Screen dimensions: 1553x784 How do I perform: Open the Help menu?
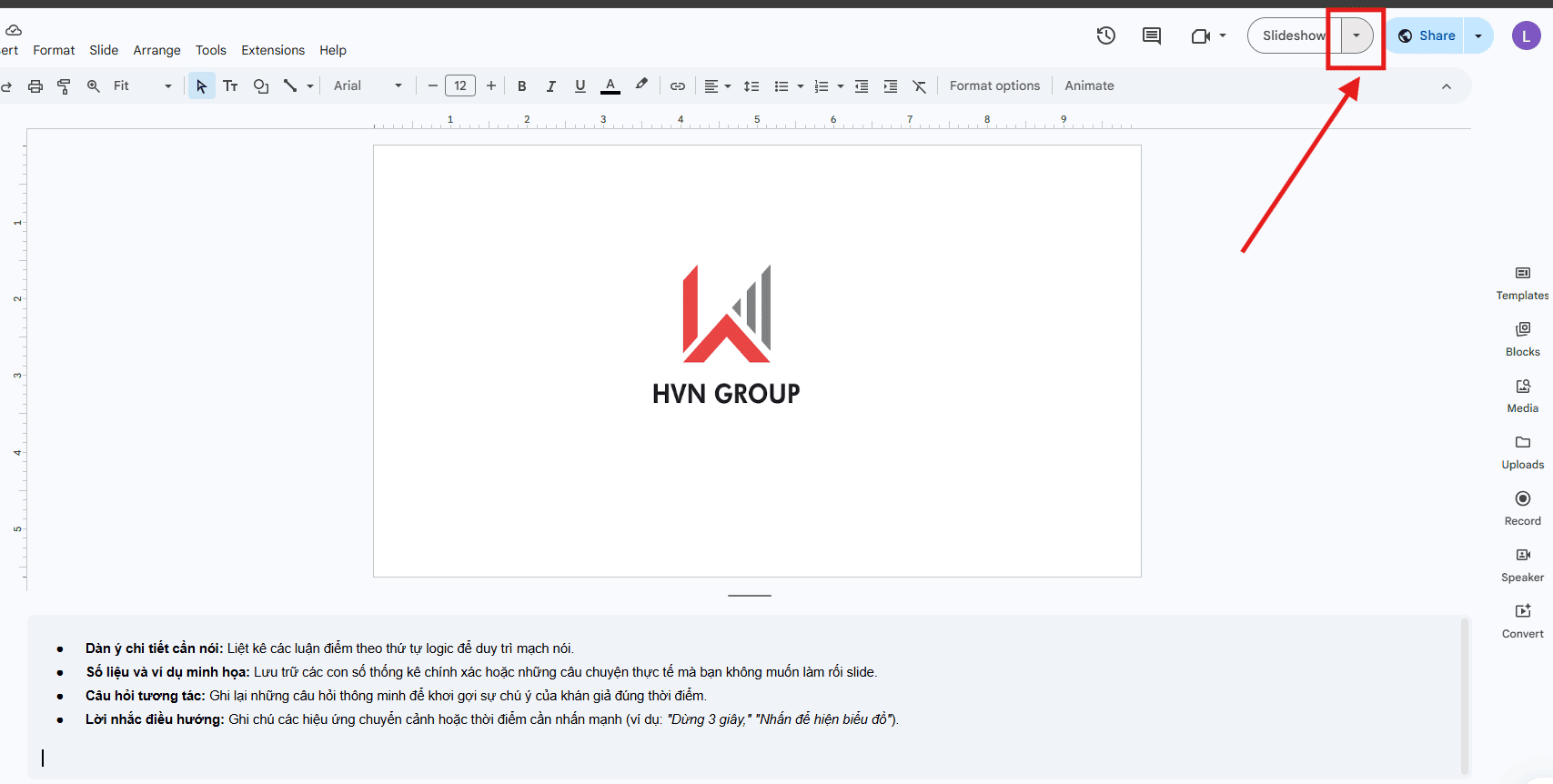(333, 50)
